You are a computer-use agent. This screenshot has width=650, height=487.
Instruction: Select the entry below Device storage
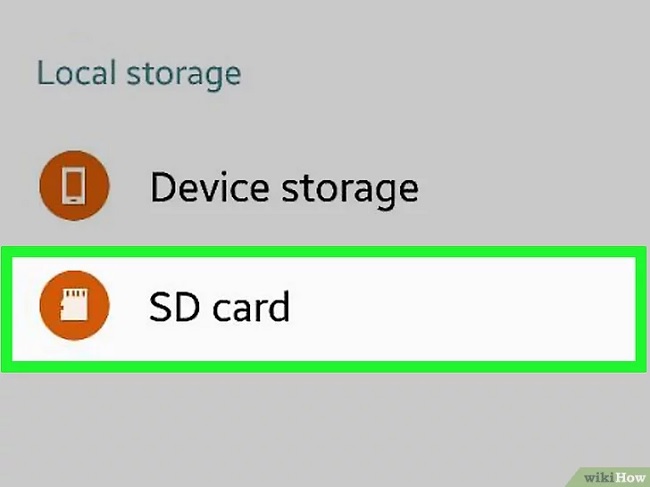point(324,309)
